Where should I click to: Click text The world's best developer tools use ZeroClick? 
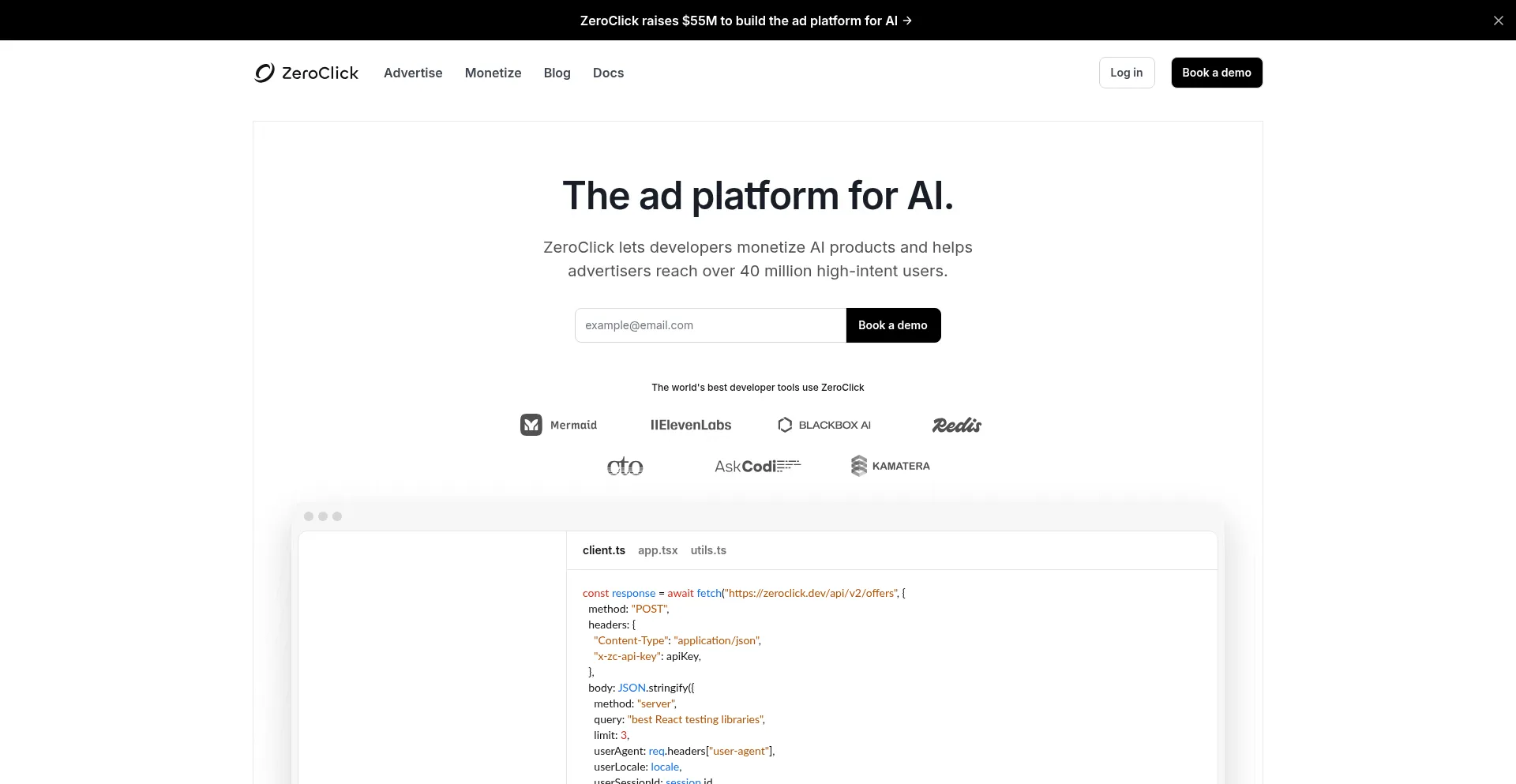[758, 388]
